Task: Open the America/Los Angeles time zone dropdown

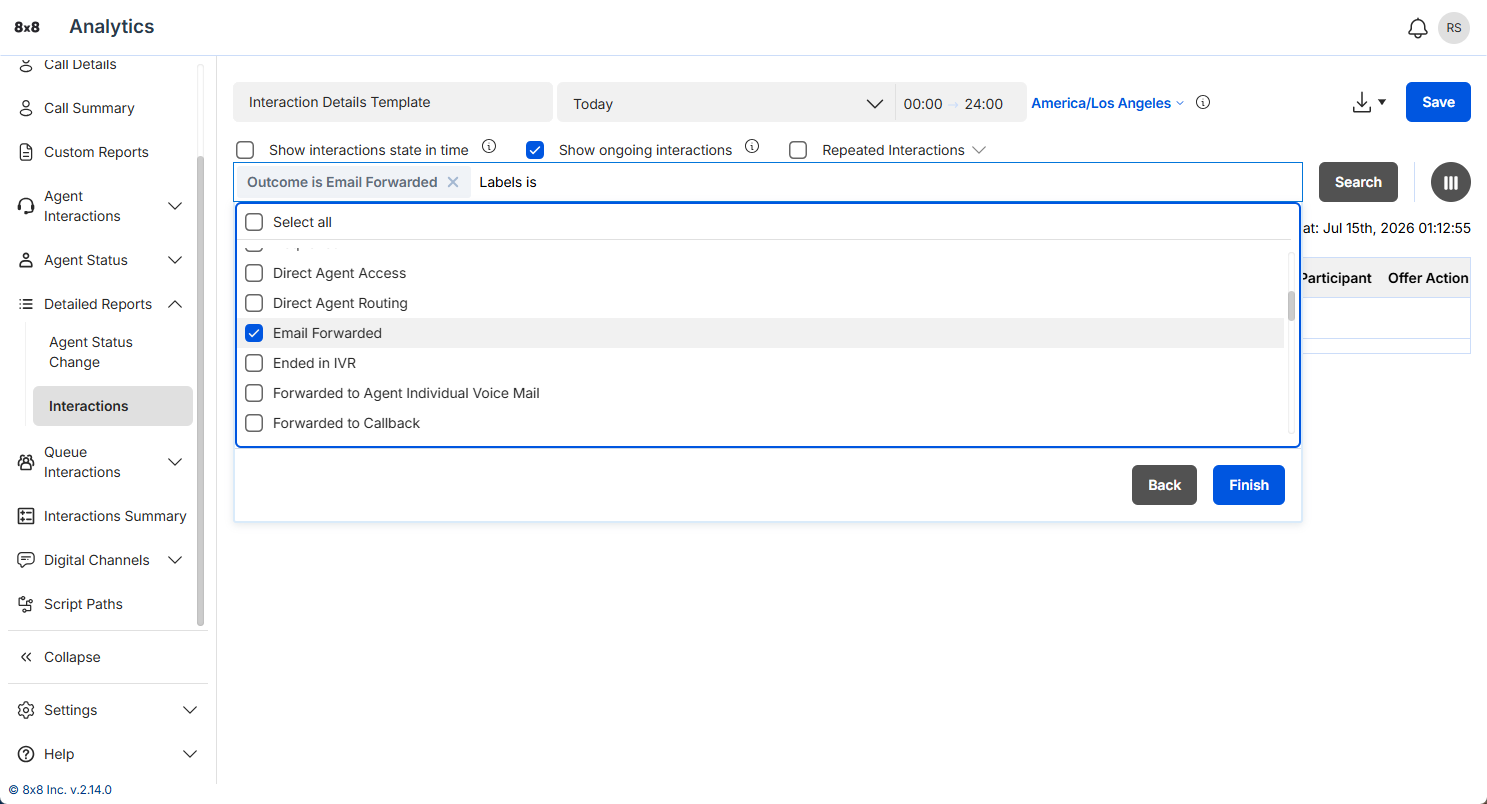Action: pyautogui.click(x=1107, y=103)
